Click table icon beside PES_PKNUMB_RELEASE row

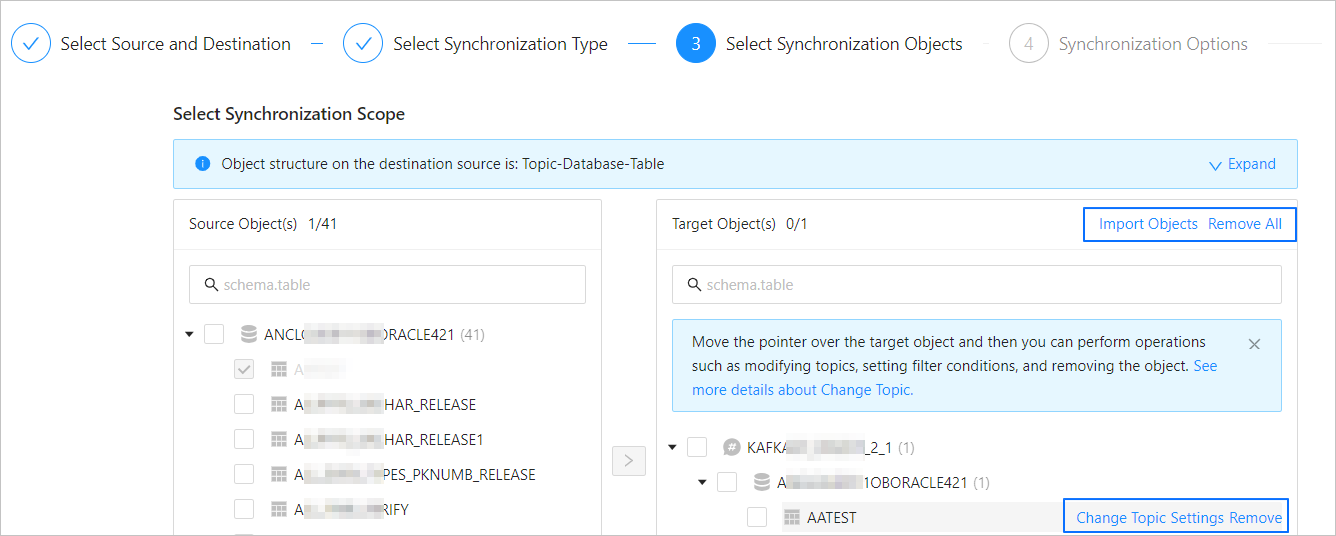pos(279,474)
